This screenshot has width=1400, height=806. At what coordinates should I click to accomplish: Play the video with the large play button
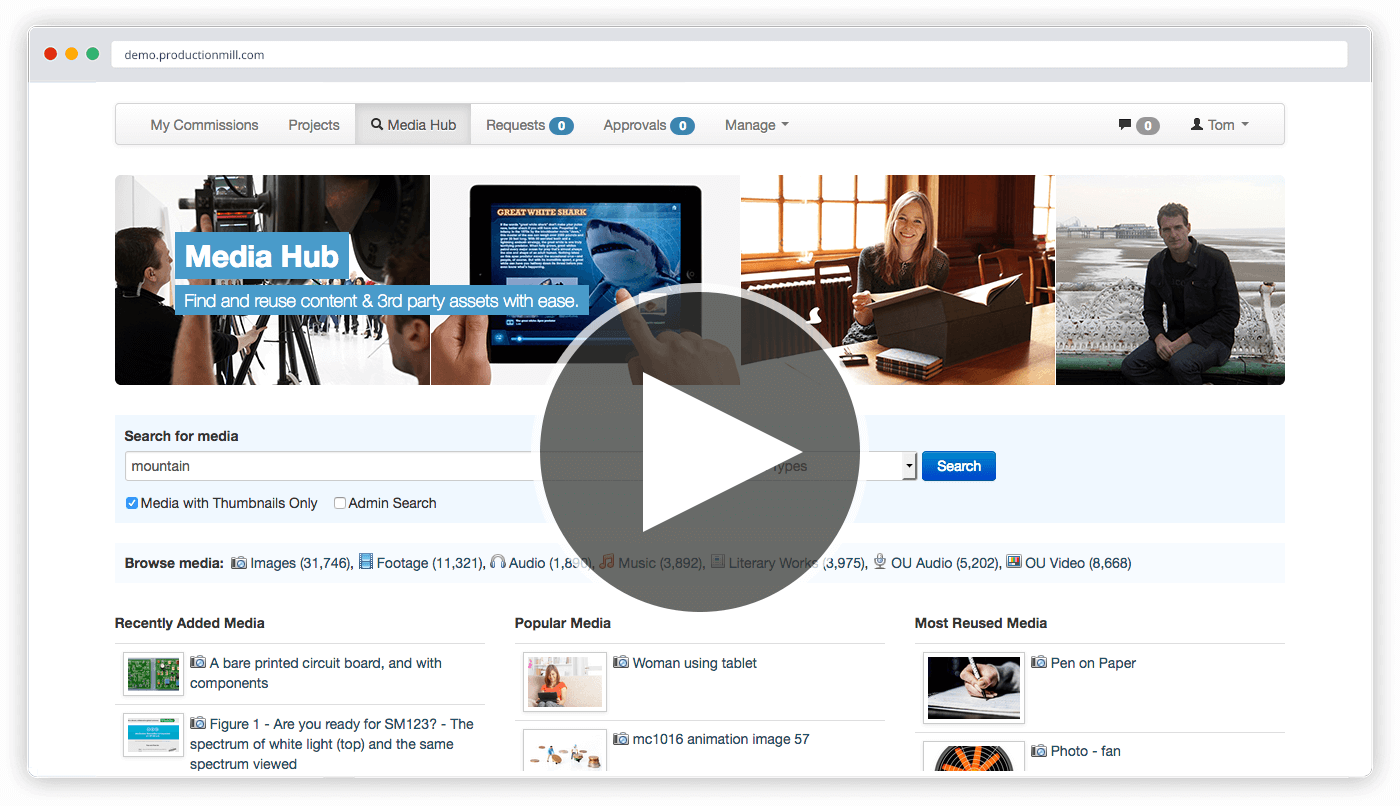pos(700,452)
